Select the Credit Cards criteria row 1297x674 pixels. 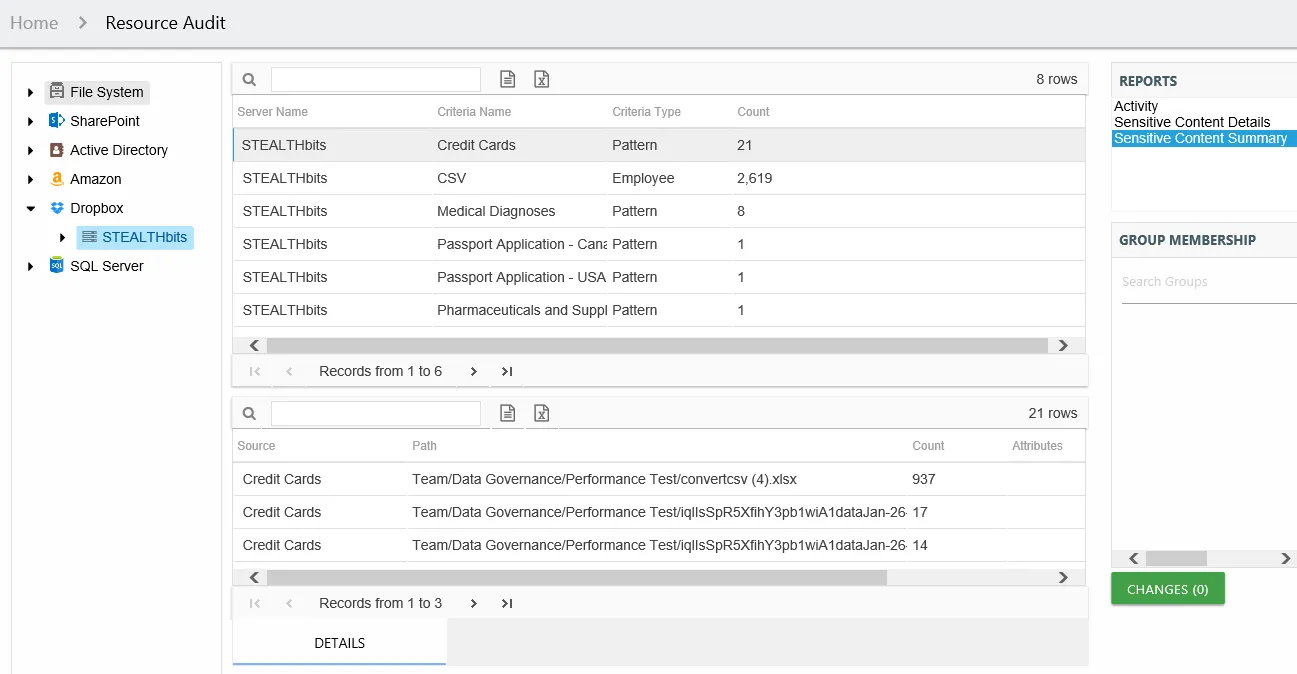pos(659,145)
